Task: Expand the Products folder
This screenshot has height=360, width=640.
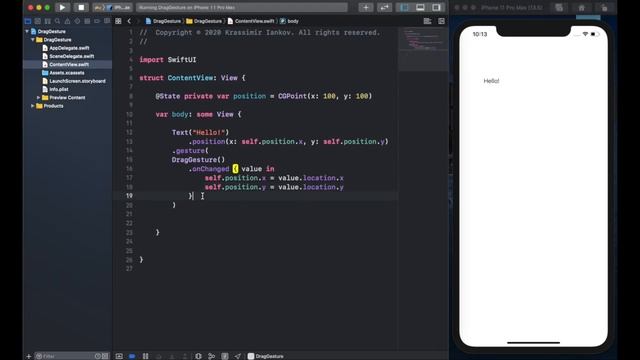Action: click(x=33, y=106)
